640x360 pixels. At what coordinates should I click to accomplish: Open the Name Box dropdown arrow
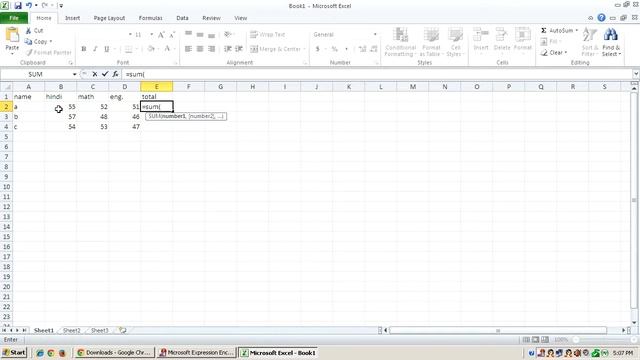[74, 74]
